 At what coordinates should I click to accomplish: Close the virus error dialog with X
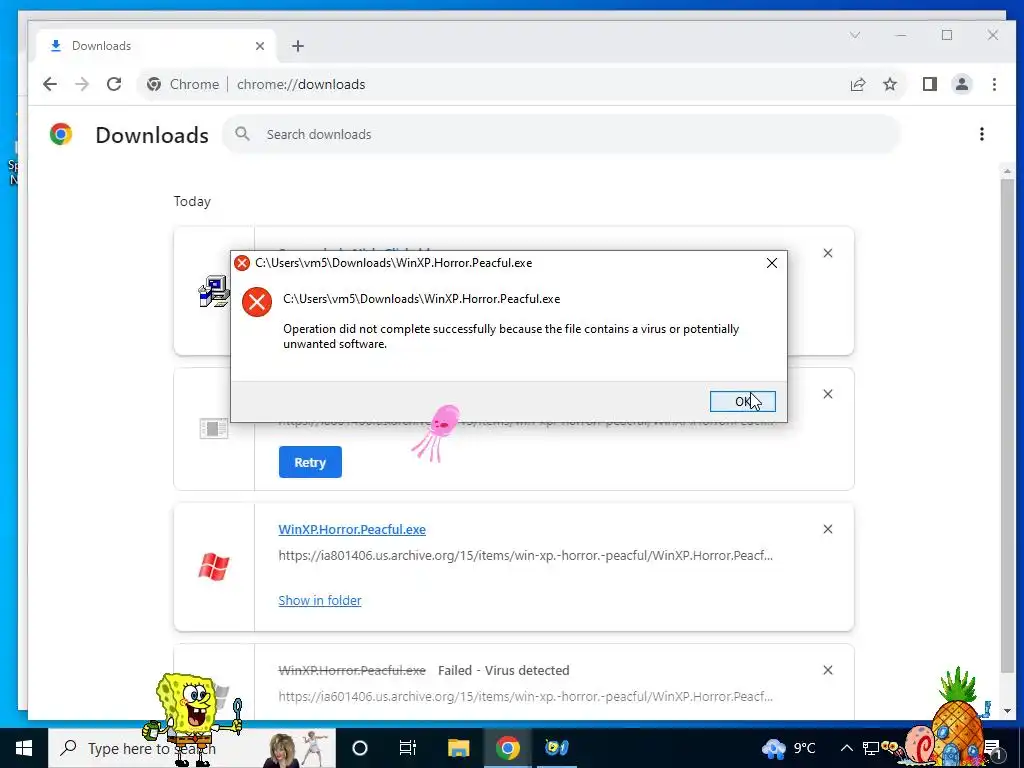coord(771,263)
